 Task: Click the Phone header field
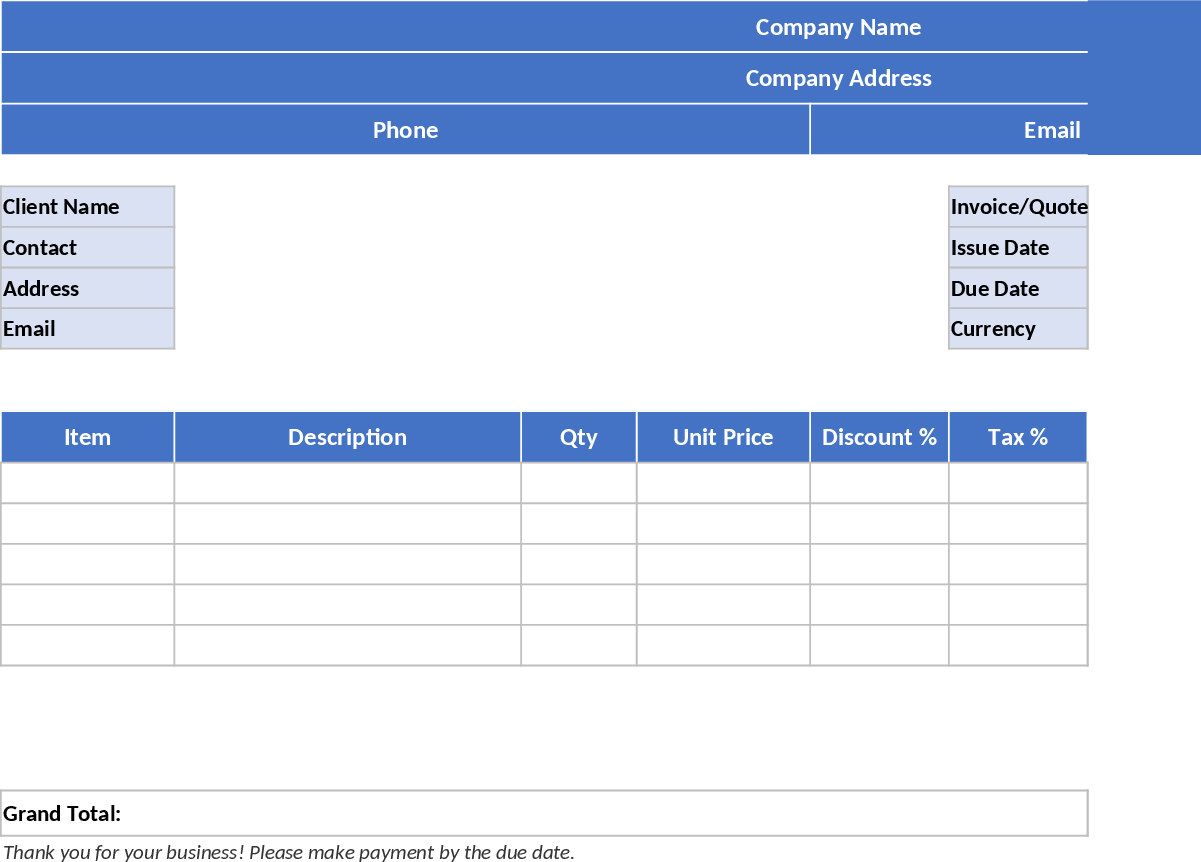coord(405,130)
